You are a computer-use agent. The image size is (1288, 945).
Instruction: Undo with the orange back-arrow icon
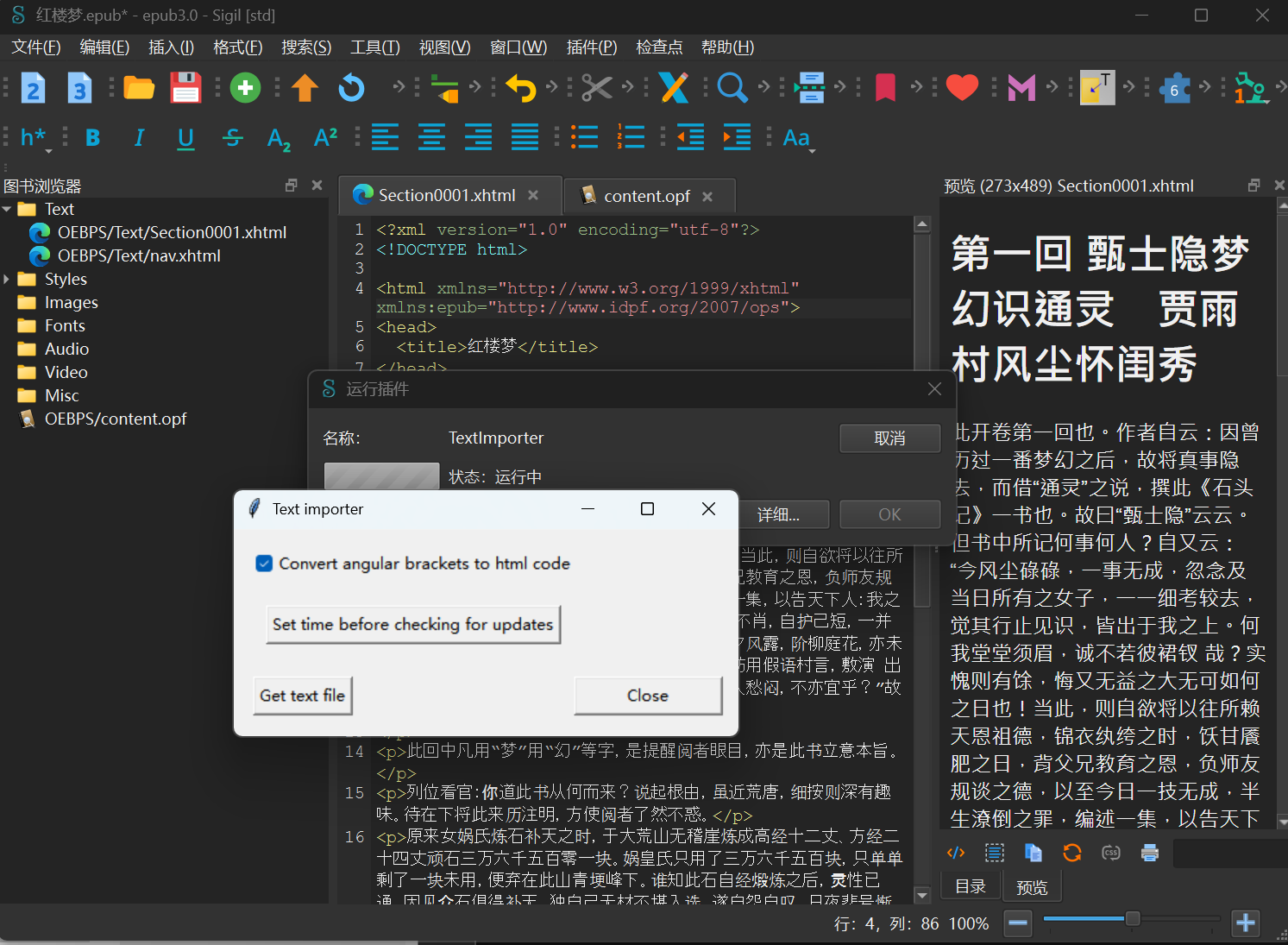pos(520,88)
